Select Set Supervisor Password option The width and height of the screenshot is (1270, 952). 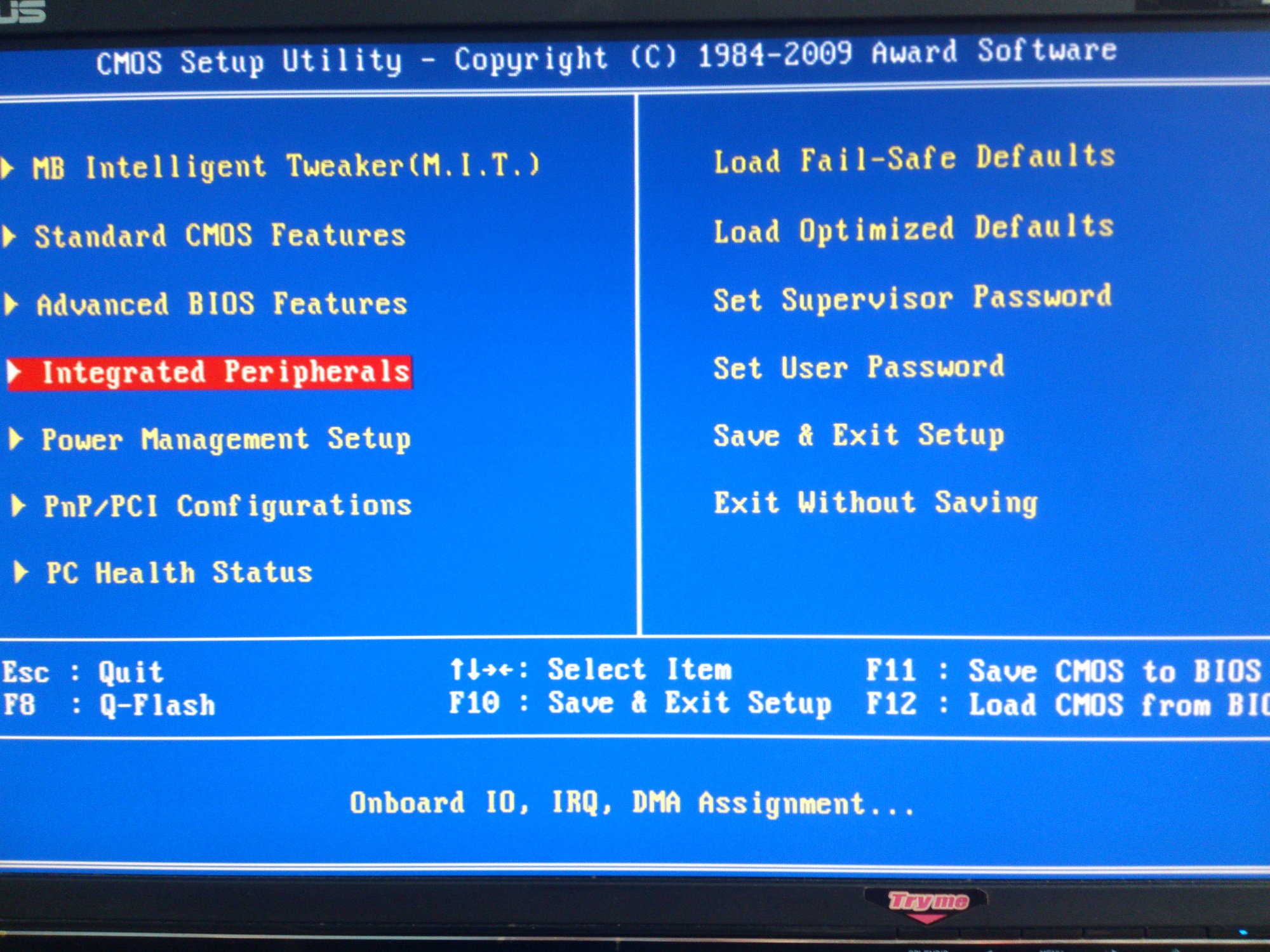(912, 298)
